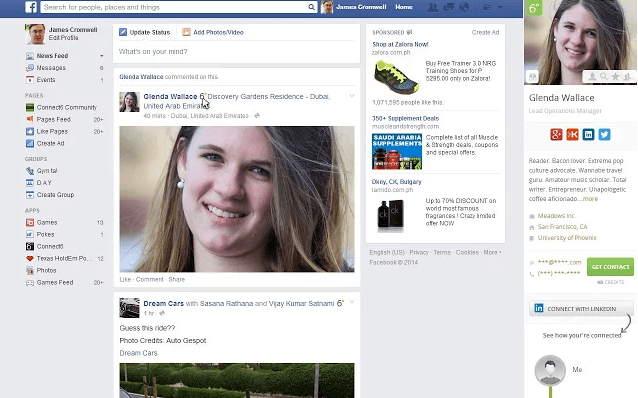Open D A Y group
Screen dimensions: 638x398
tap(44, 183)
